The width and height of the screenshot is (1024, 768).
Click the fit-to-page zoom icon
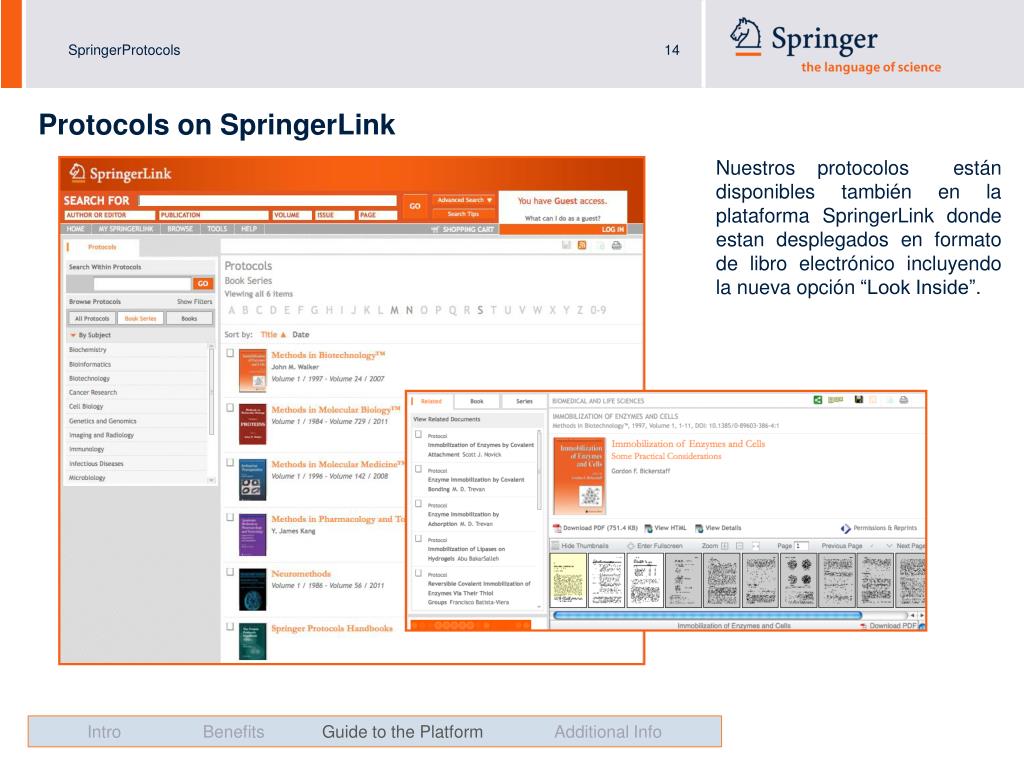[x=756, y=545]
